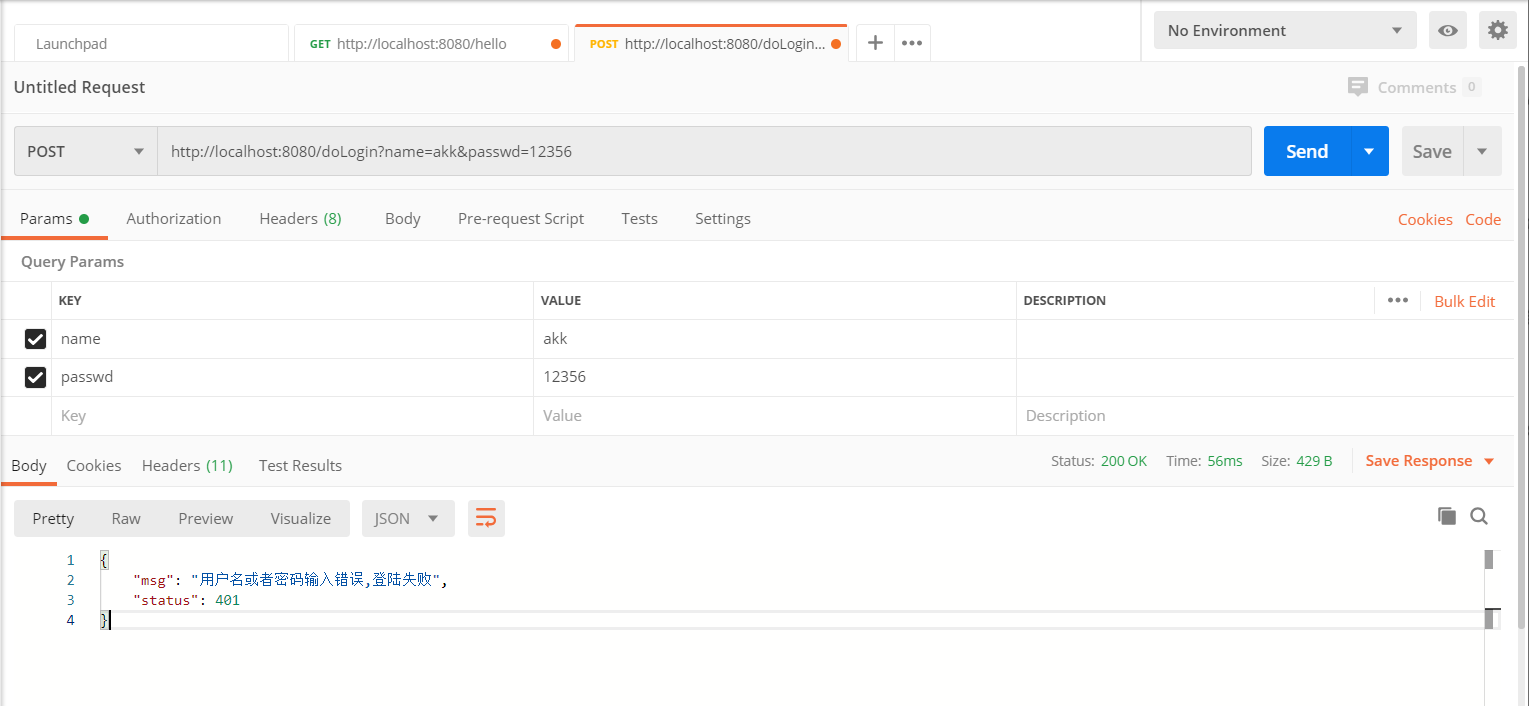Copy response body to clipboard
The width and height of the screenshot is (1529, 706).
pyautogui.click(x=1446, y=516)
